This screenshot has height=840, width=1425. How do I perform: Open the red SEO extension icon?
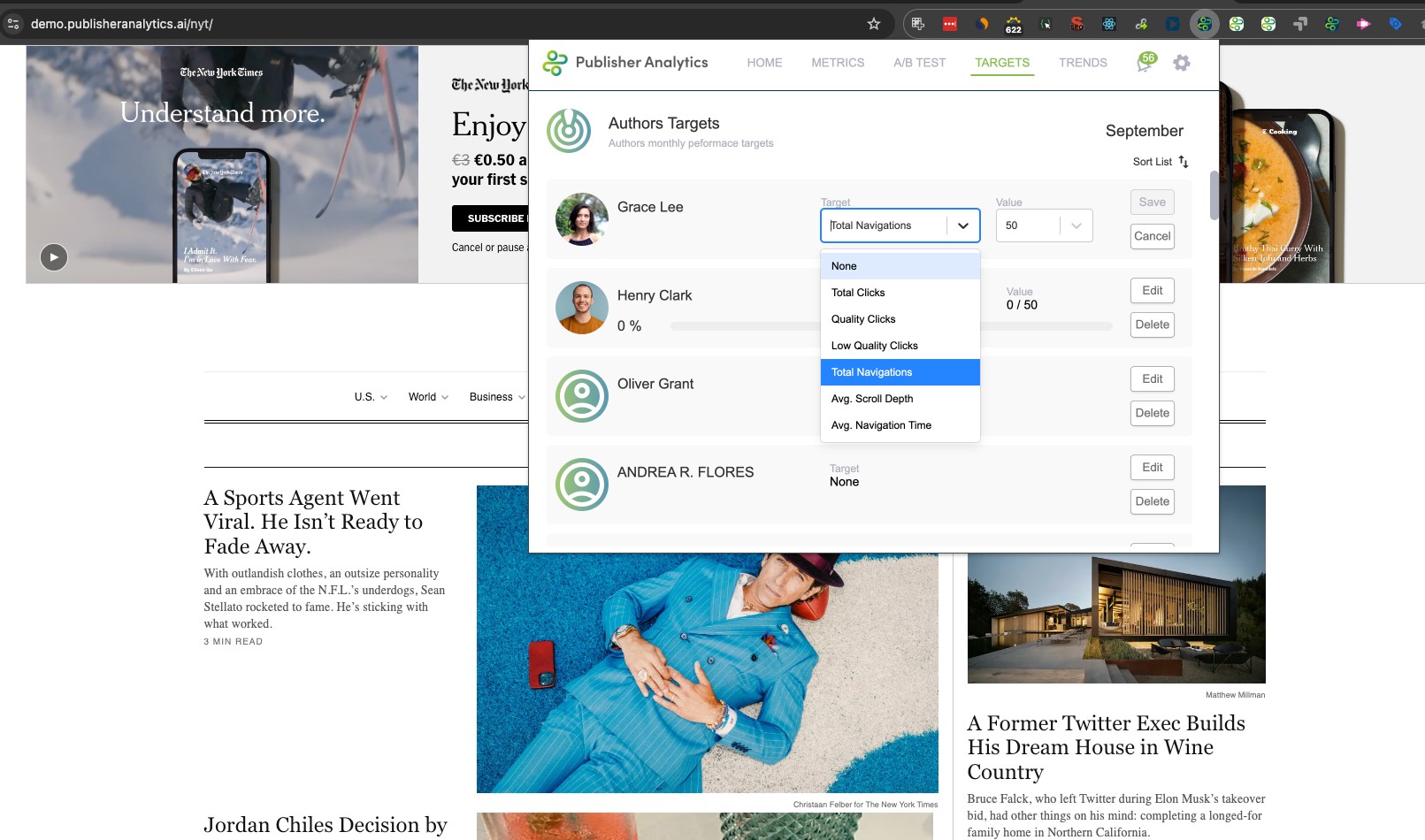tap(1077, 24)
